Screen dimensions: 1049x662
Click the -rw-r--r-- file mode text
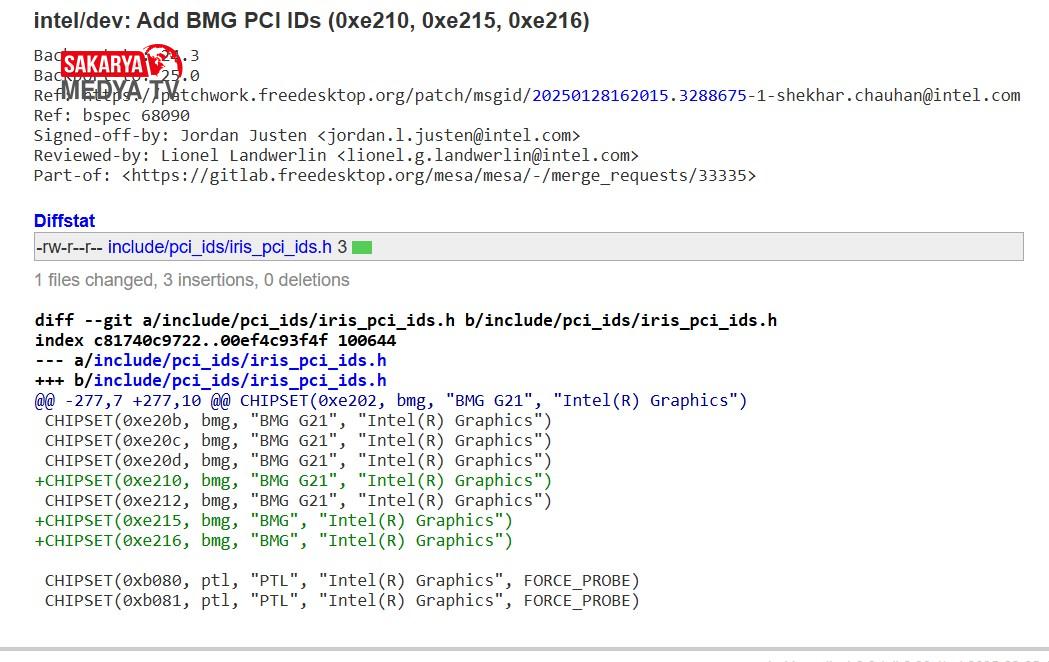69,247
